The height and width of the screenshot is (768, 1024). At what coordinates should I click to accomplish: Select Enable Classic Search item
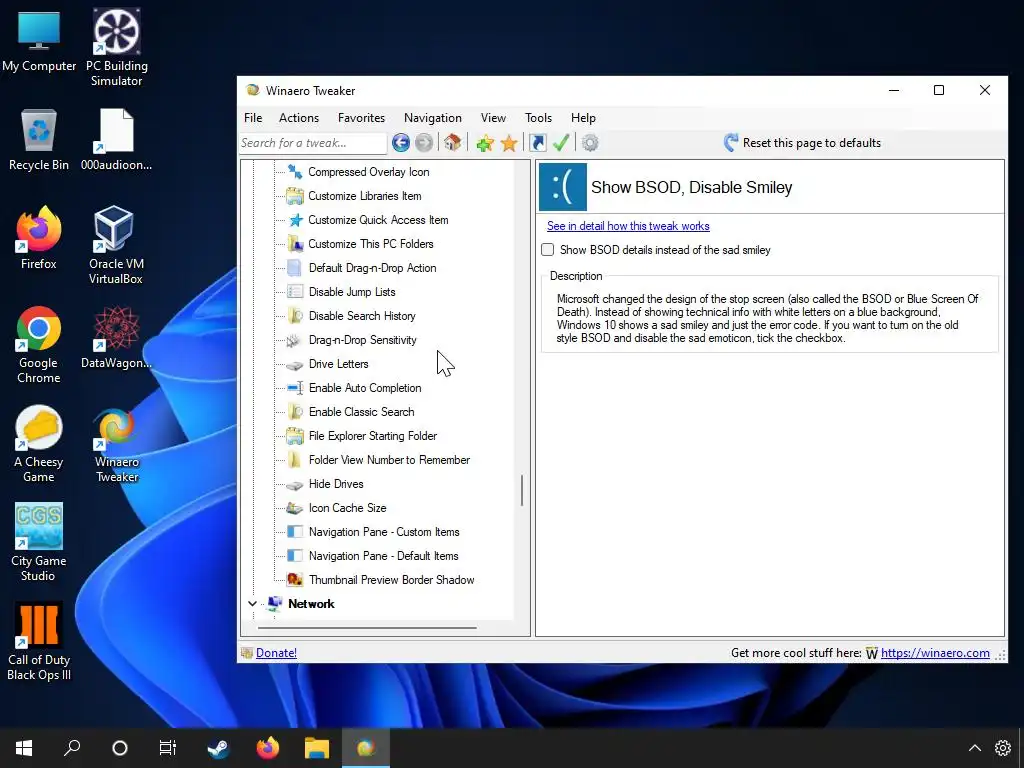pos(361,412)
